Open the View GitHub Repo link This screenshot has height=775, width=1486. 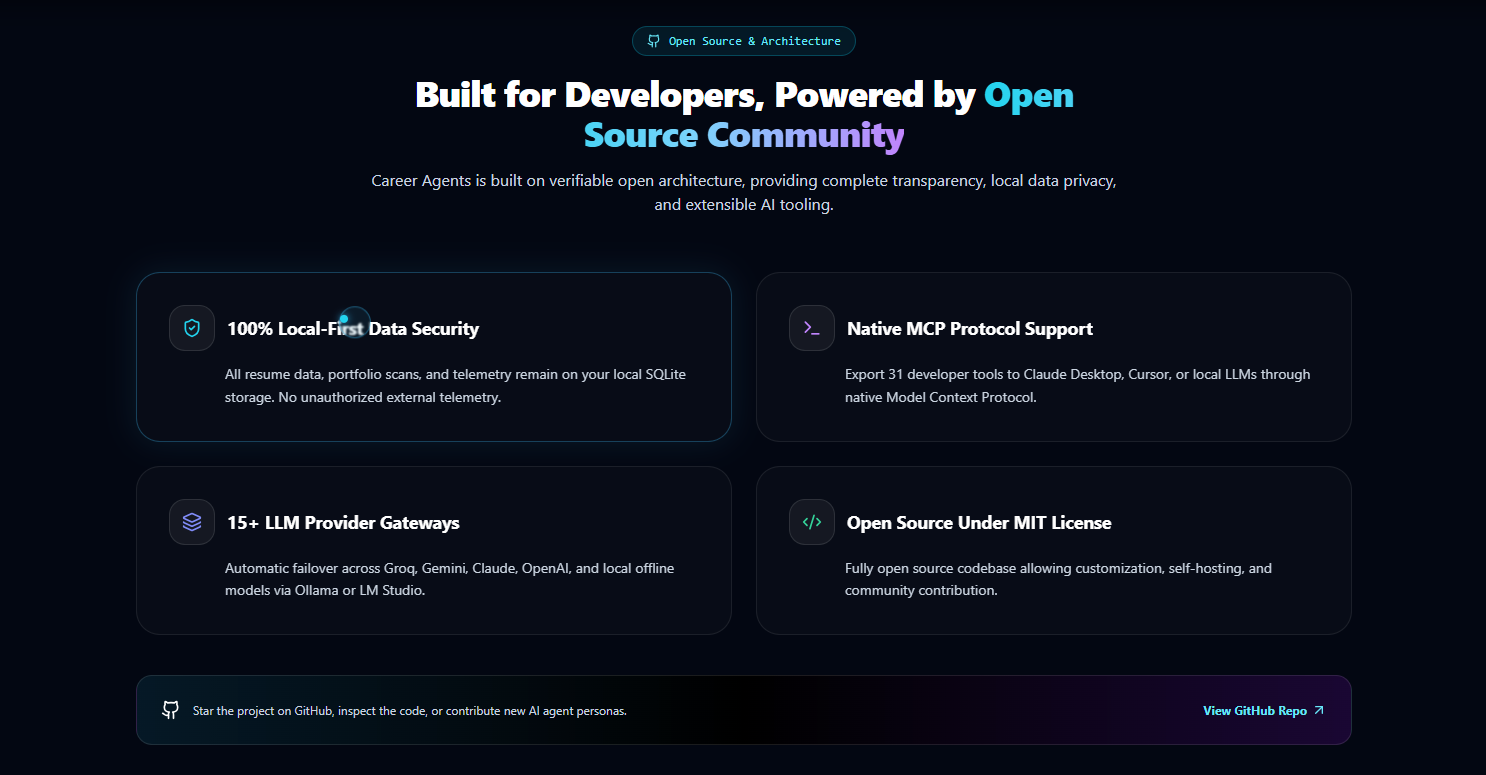click(1263, 711)
